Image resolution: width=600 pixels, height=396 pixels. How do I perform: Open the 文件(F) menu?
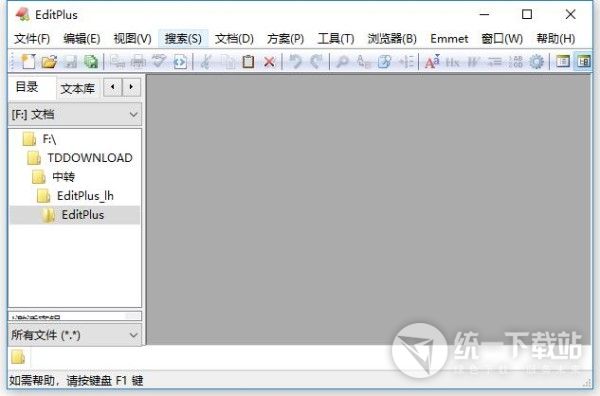point(32,39)
